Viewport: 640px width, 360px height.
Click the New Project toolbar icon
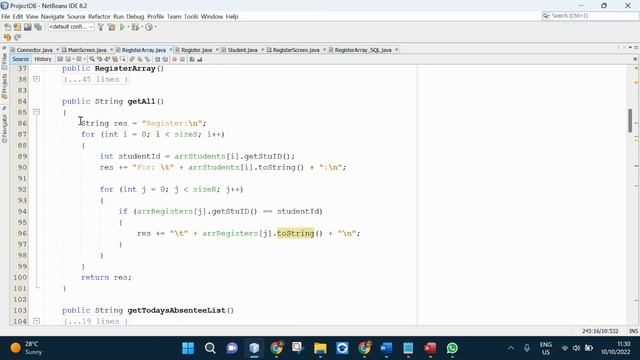pos(17,27)
